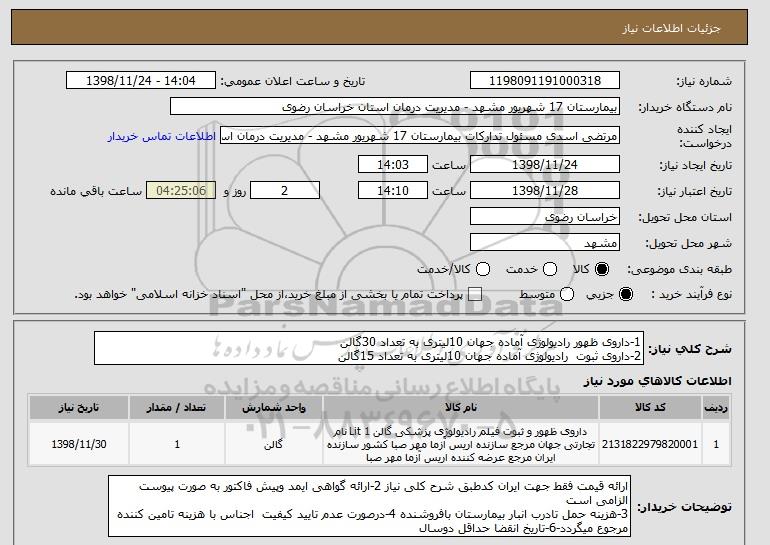
Task: Select the کالا/خدمت radio button
Action: click(483, 269)
